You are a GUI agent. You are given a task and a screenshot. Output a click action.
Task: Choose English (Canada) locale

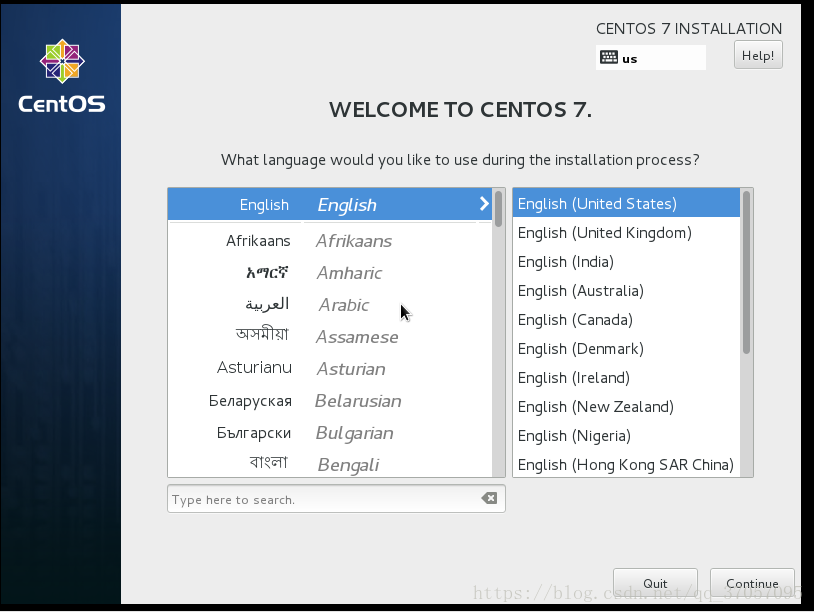pyautogui.click(x=626, y=320)
